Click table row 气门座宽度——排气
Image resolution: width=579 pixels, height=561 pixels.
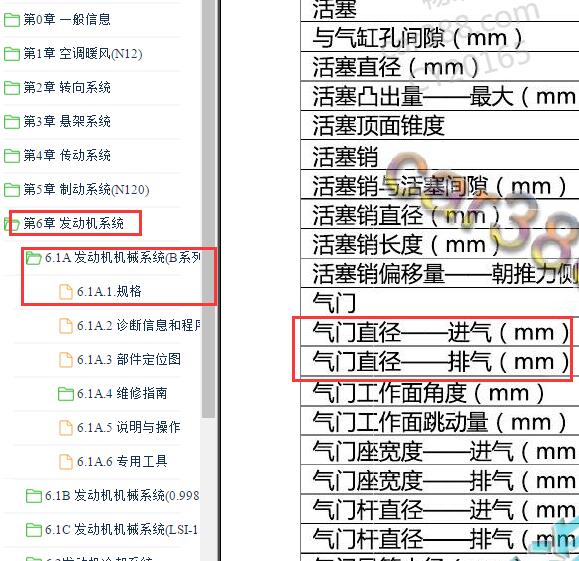pos(440,479)
